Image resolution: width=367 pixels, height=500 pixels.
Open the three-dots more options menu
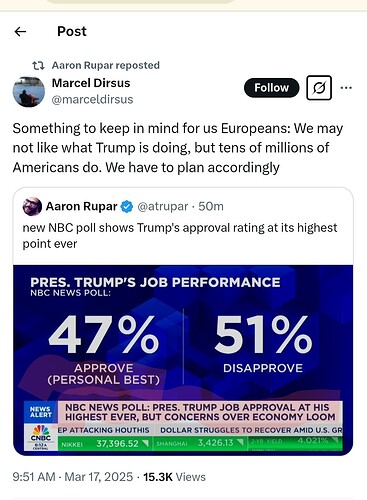[x=346, y=88]
